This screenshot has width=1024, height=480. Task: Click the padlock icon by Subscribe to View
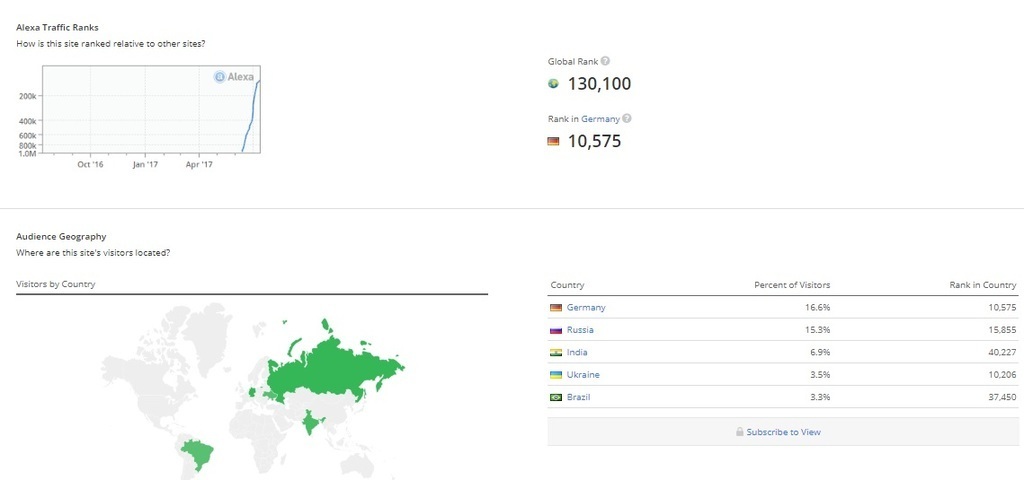point(740,432)
